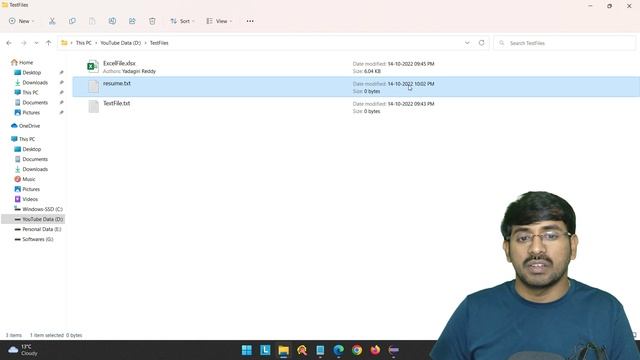
Task: Go forward with the forward arrow
Action: pos(24,43)
